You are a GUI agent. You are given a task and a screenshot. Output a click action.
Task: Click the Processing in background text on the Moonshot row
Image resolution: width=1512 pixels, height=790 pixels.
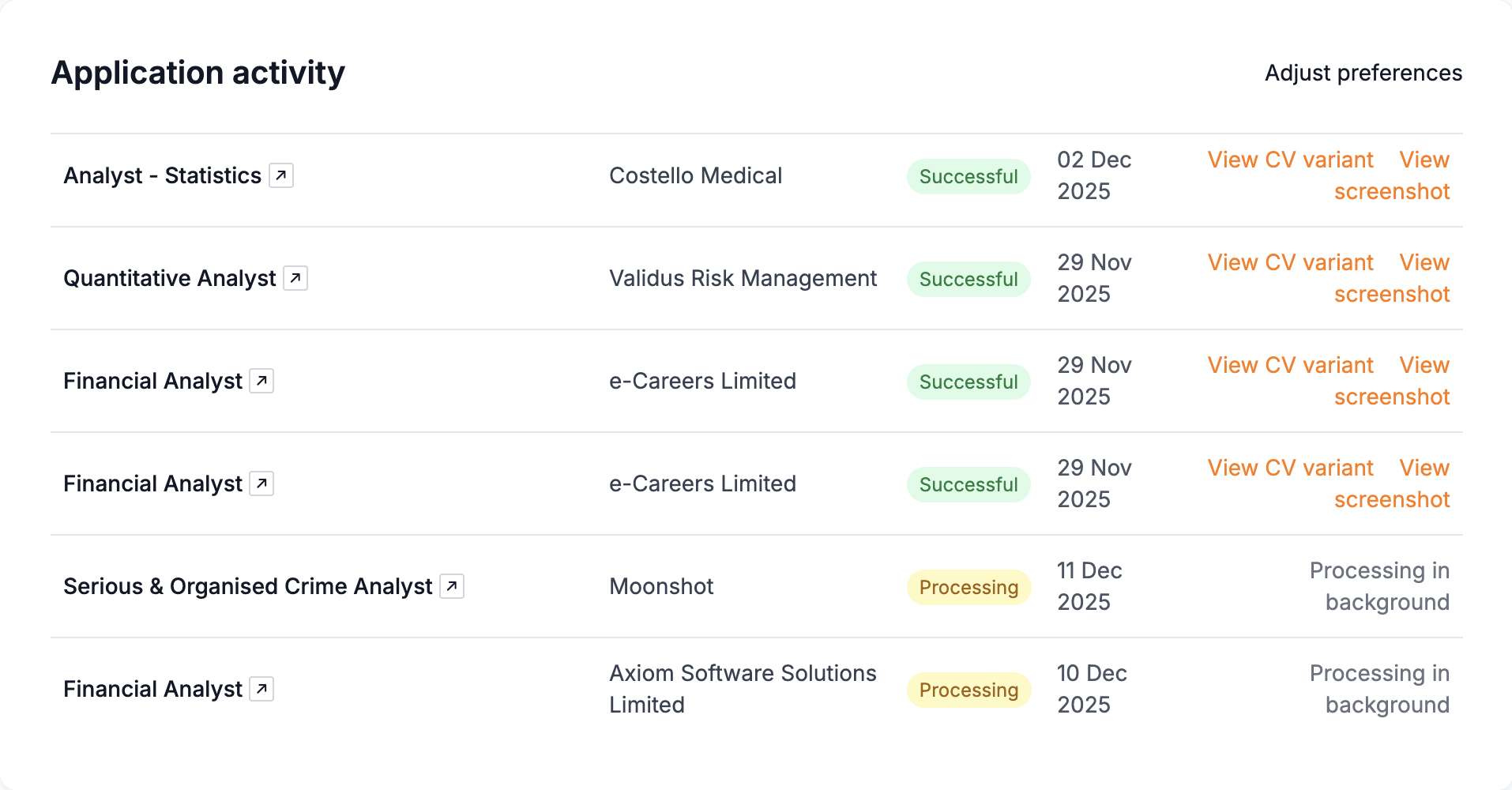[1379, 586]
